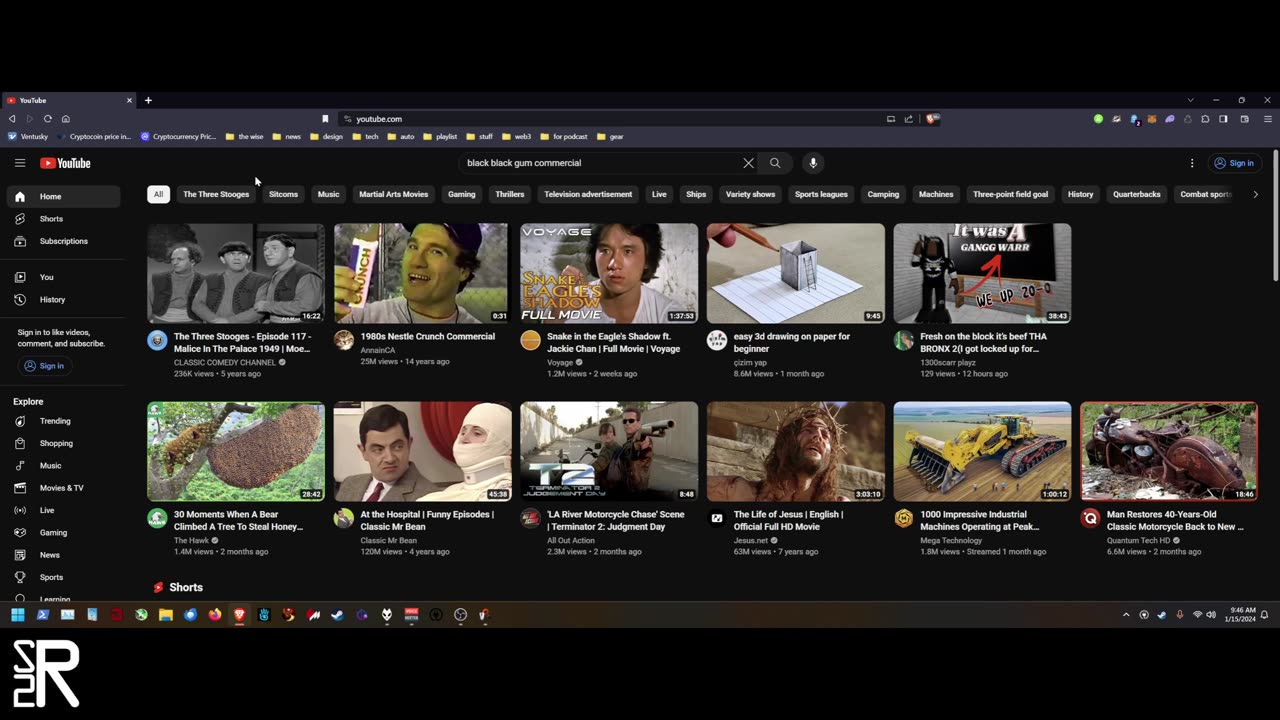Click the search field with 'black black gum commercial'
Screen dimensions: 1280x720
pyautogui.click(x=600, y=163)
